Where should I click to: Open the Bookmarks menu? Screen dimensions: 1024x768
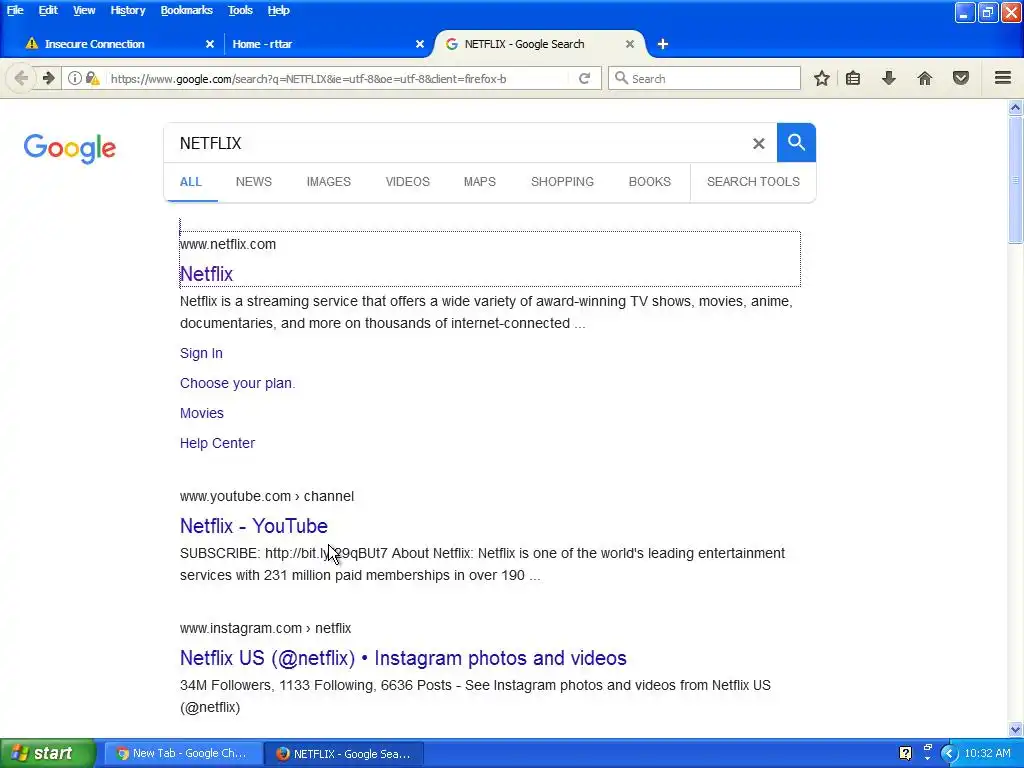click(187, 10)
